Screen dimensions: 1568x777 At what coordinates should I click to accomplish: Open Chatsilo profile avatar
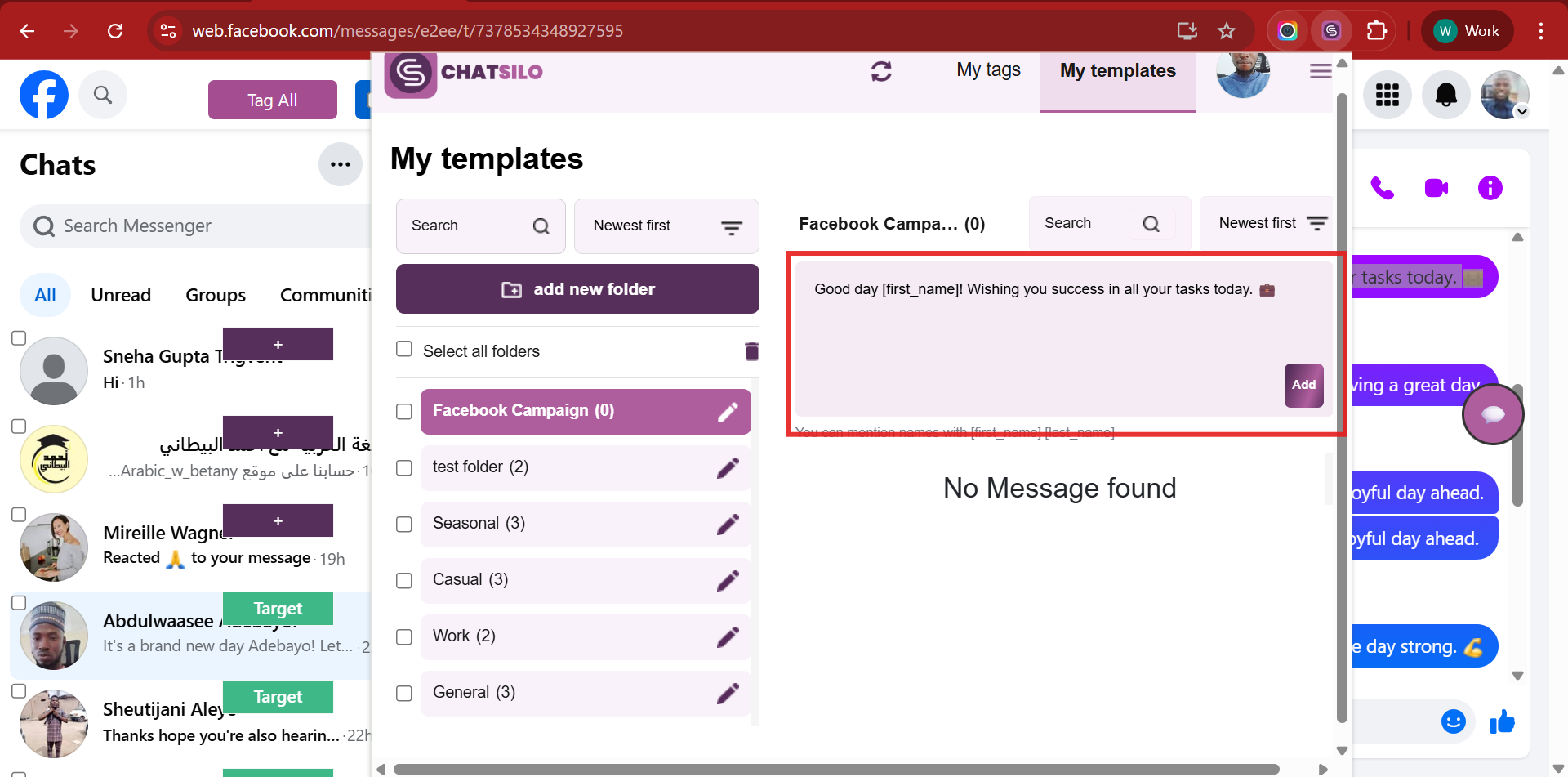click(1243, 74)
